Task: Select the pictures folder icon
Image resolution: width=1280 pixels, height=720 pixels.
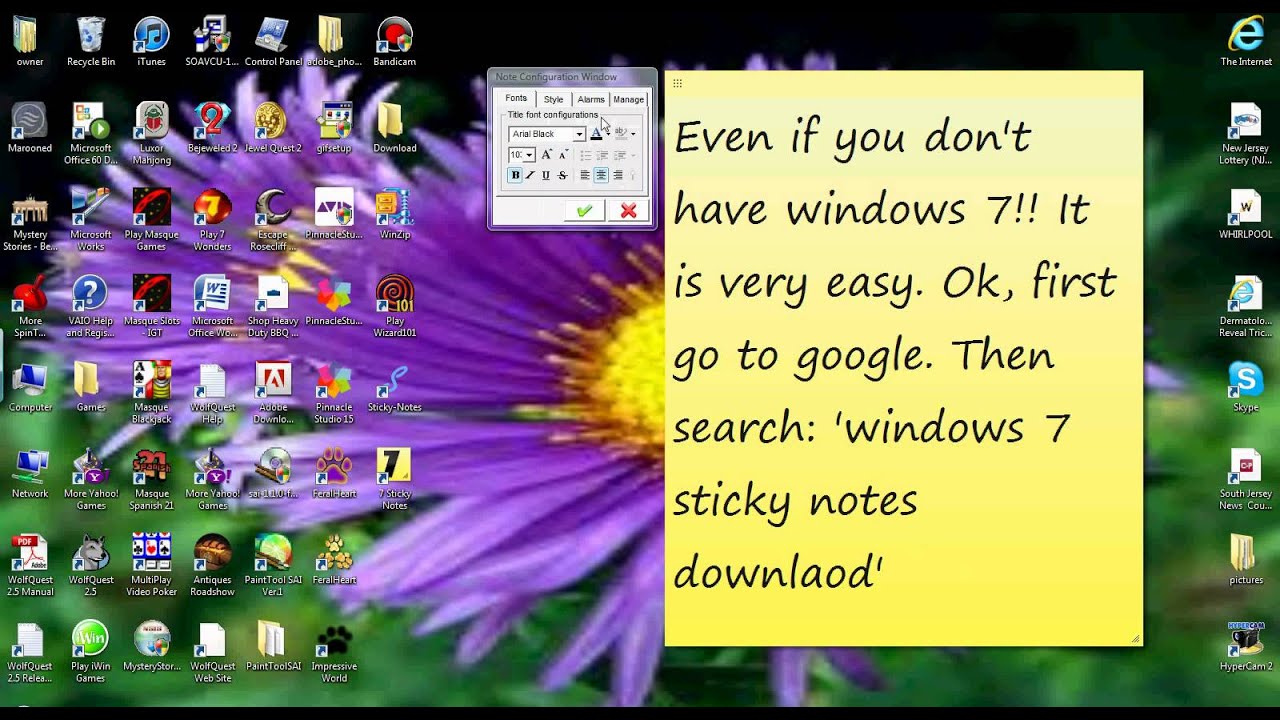Action: (1246, 560)
